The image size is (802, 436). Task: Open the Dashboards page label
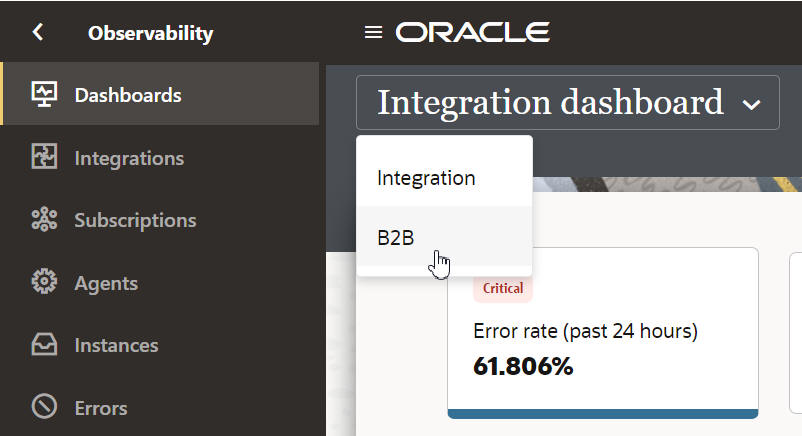(x=128, y=95)
